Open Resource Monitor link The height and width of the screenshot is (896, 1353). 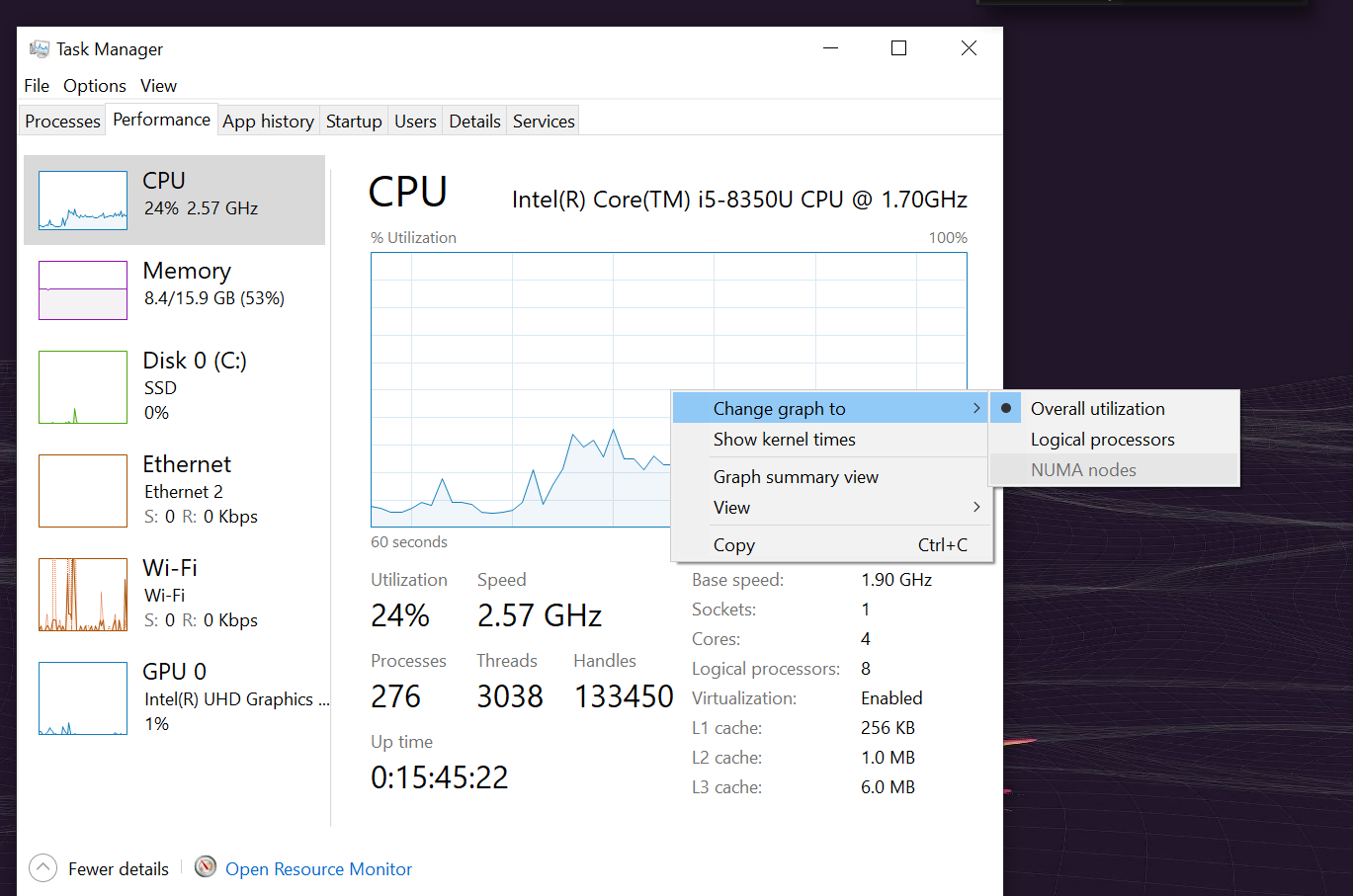click(318, 869)
